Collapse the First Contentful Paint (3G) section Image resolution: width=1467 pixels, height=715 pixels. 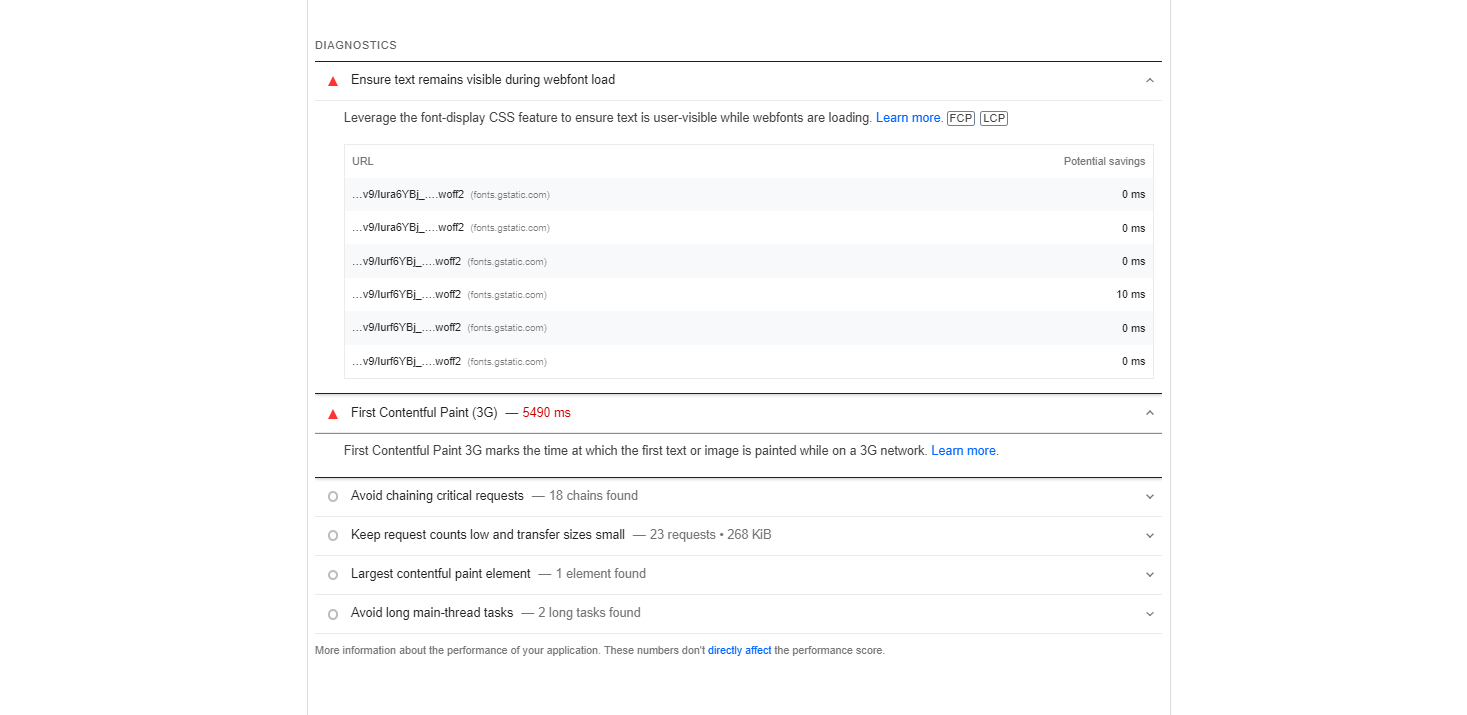tap(1149, 412)
